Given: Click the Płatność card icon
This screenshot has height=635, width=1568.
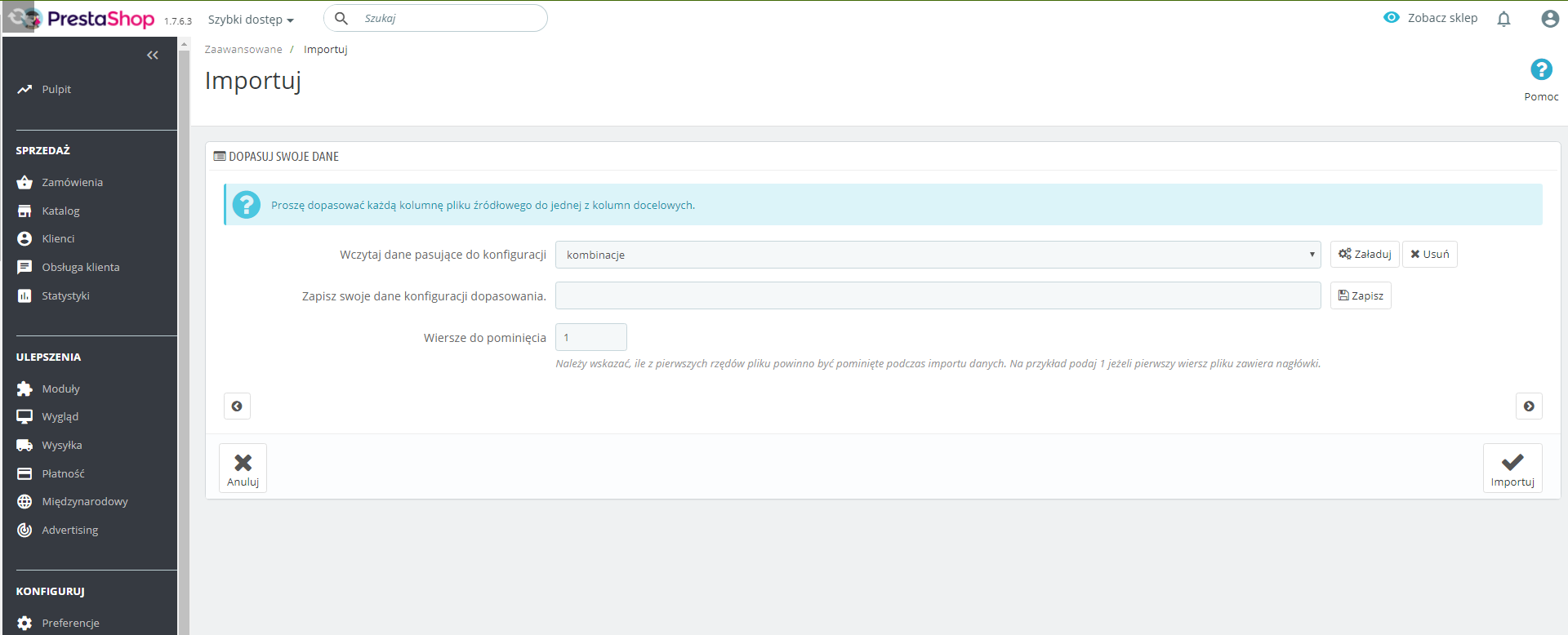Looking at the screenshot, I should click(24, 473).
